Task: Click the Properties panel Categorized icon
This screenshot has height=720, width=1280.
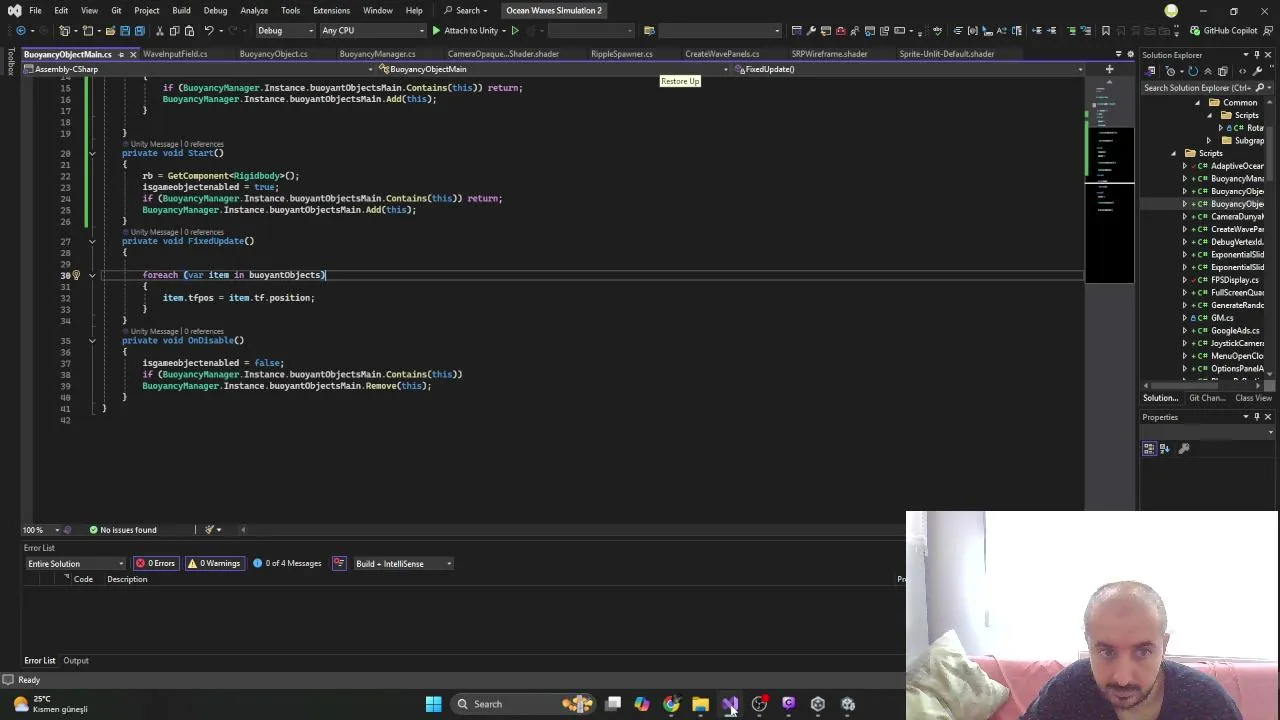Action: tap(1149, 448)
